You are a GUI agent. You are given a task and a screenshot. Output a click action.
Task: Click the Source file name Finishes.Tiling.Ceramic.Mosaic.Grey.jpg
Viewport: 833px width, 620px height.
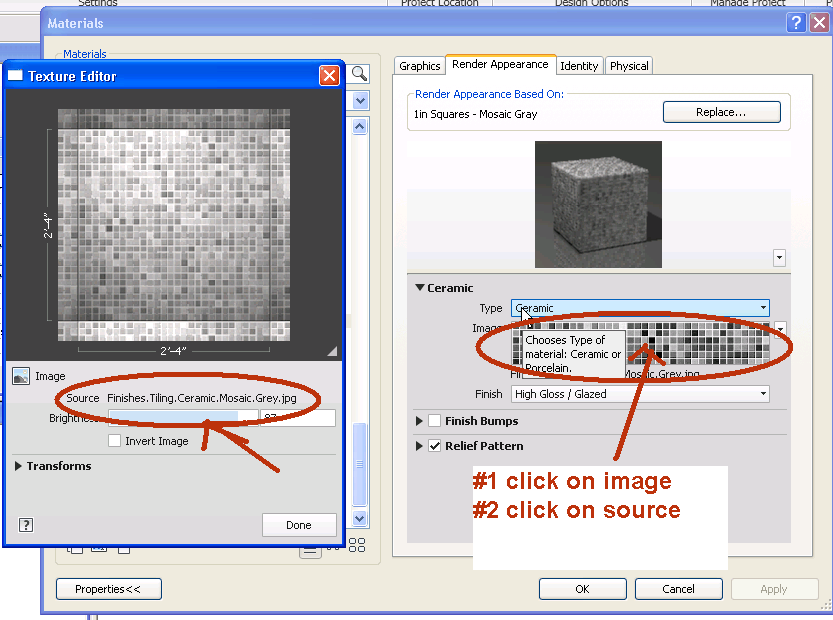pyautogui.click(x=202, y=398)
